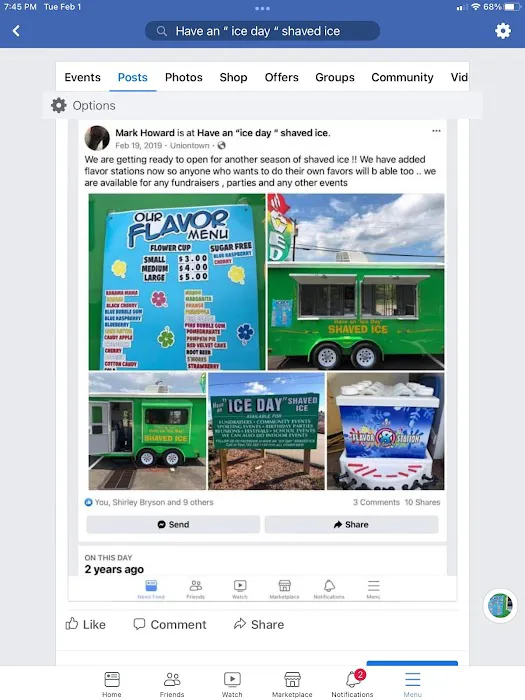Screen dimensions: 525x700
Task: Open Our Flavor Menu photo
Action: pos(177,282)
